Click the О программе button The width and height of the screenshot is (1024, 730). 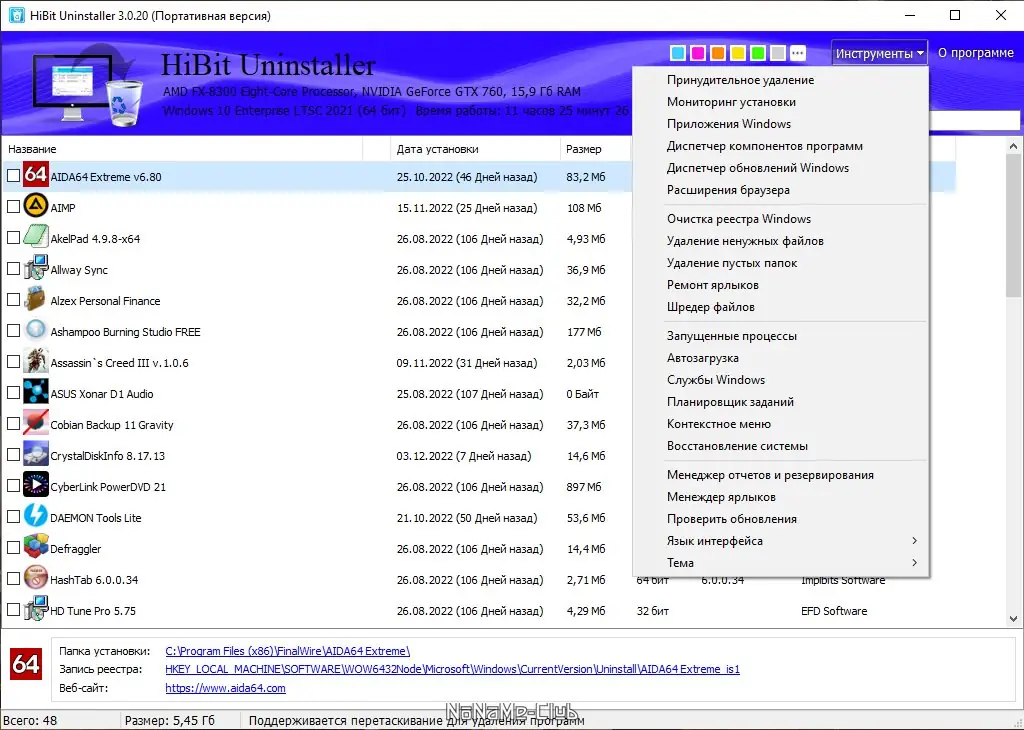(x=976, y=52)
